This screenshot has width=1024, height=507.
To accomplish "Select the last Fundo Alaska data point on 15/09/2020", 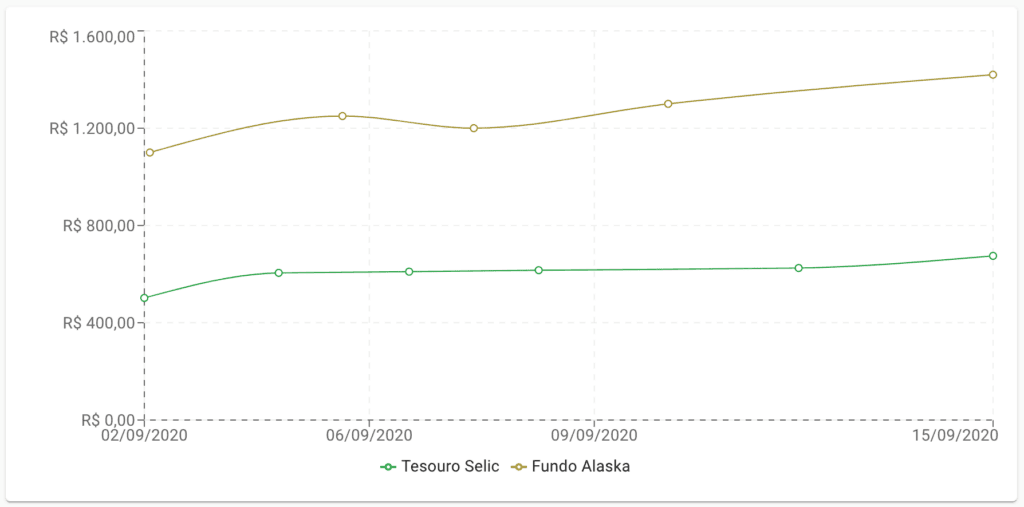I will [993, 74].
